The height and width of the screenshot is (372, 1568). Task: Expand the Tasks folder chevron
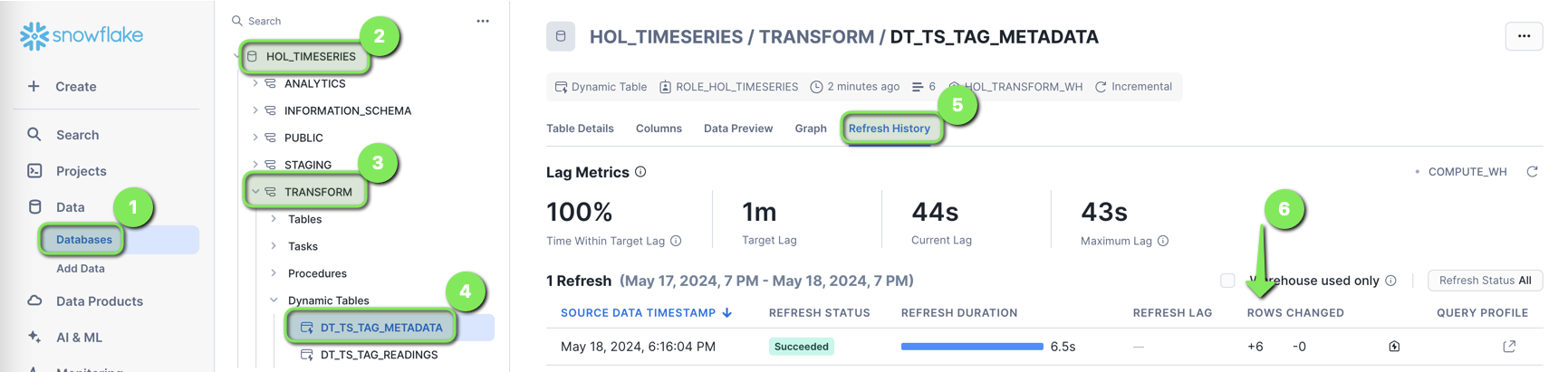pos(274,246)
